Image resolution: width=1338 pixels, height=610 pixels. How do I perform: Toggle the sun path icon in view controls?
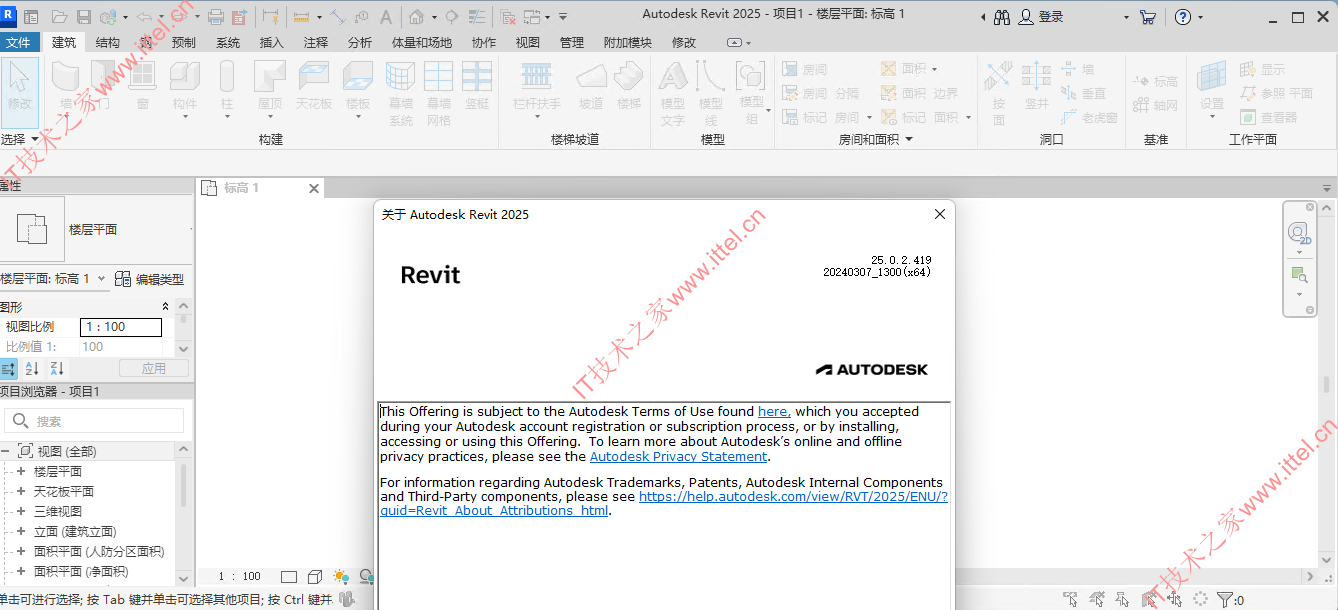tap(340, 577)
